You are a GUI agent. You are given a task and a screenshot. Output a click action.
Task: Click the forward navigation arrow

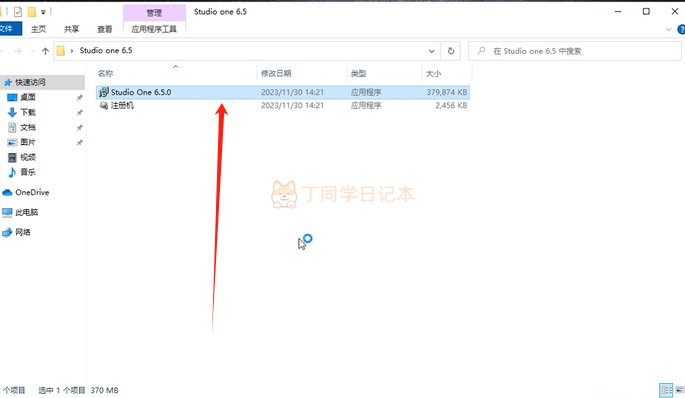click(18, 51)
